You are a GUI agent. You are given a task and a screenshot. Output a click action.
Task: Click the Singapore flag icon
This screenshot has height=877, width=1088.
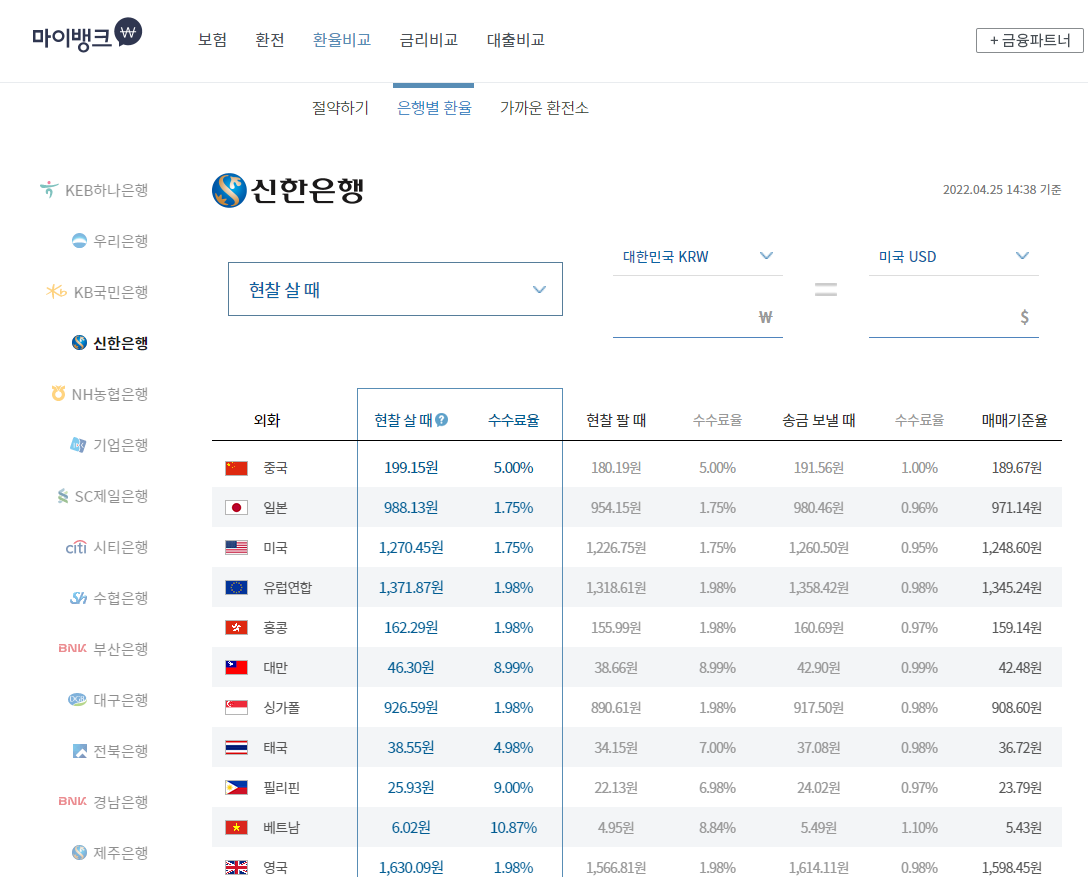pos(237,708)
